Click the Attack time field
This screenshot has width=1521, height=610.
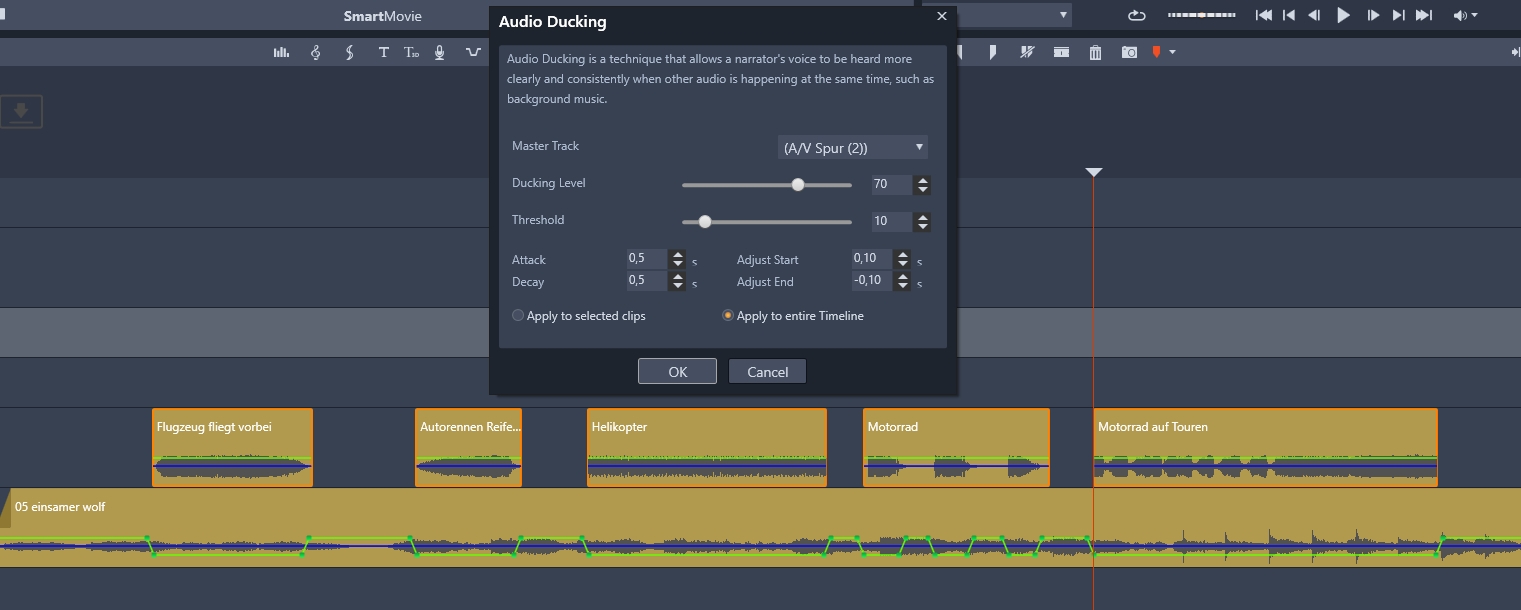(x=646, y=258)
